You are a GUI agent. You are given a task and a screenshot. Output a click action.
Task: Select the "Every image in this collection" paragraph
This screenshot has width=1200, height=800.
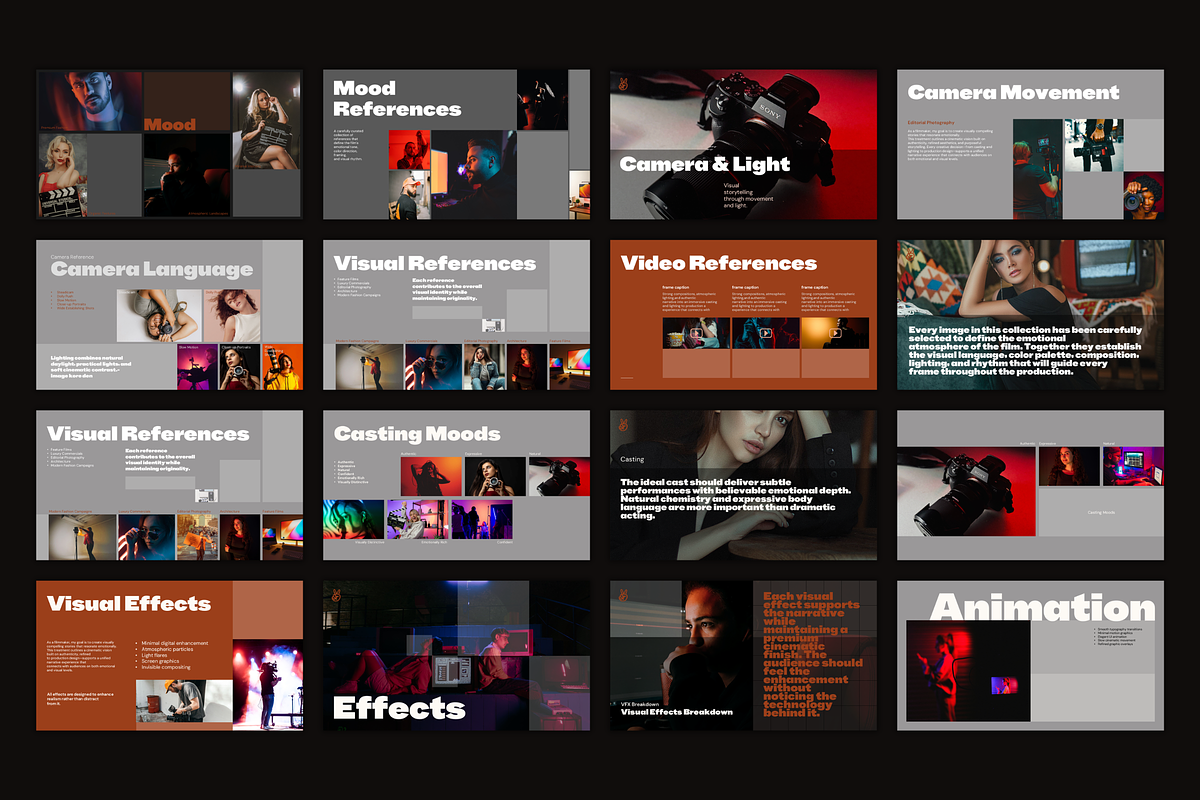tap(1025, 351)
